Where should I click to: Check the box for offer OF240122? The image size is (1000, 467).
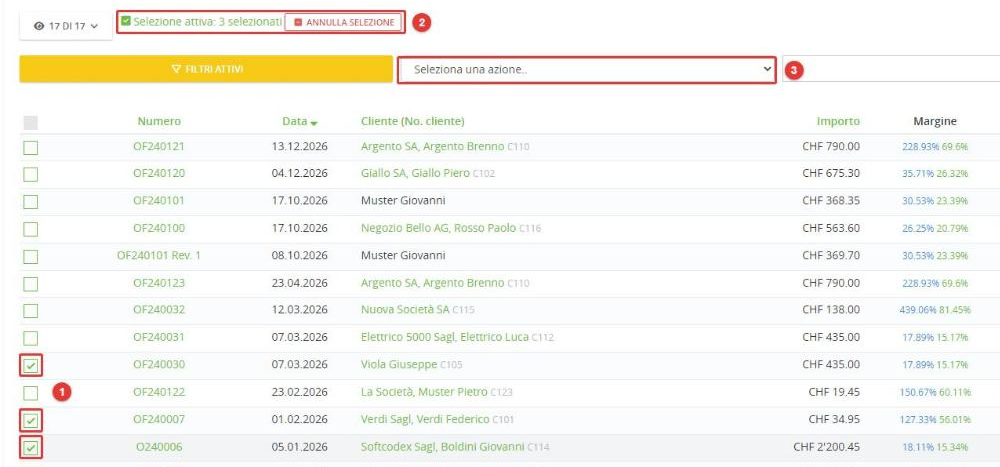click(x=30, y=393)
